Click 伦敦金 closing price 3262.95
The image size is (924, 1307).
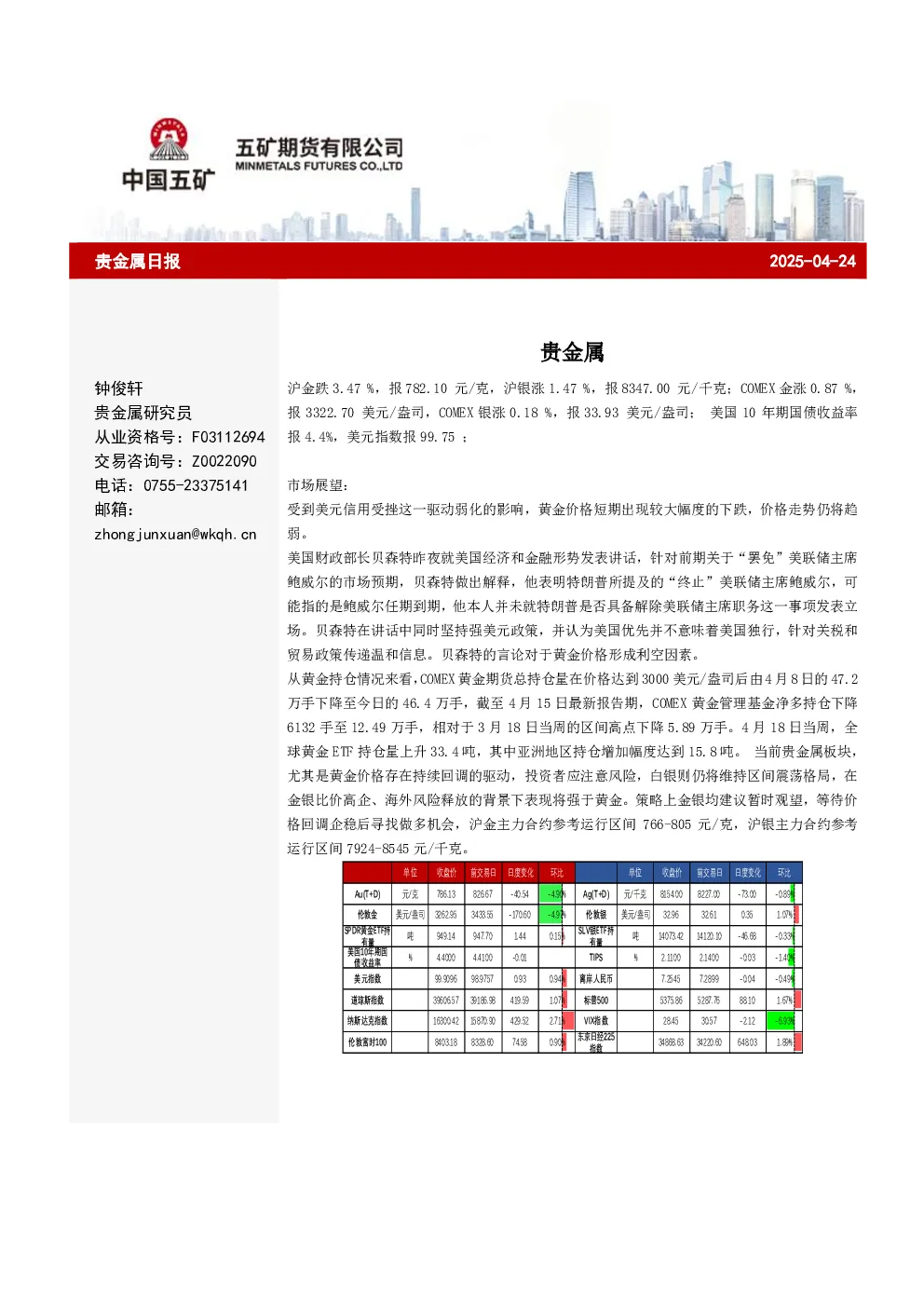click(x=446, y=915)
